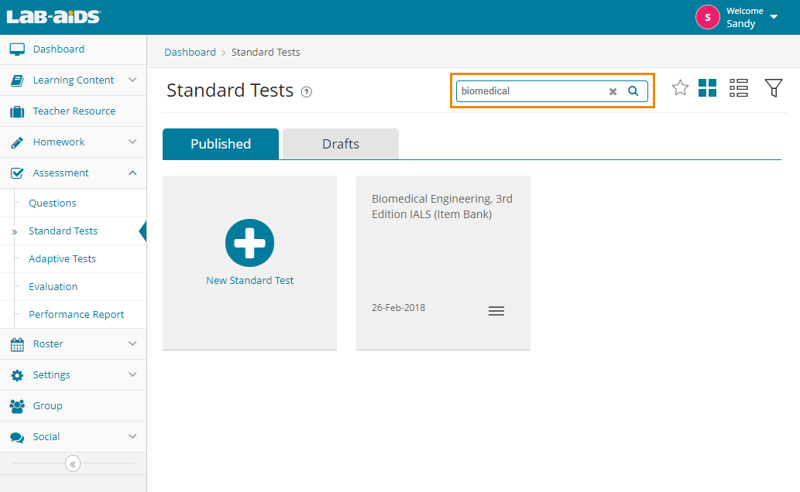Viewport: 800px width, 492px height.
Task: Switch to the Drafts tab
Action: 340,144
